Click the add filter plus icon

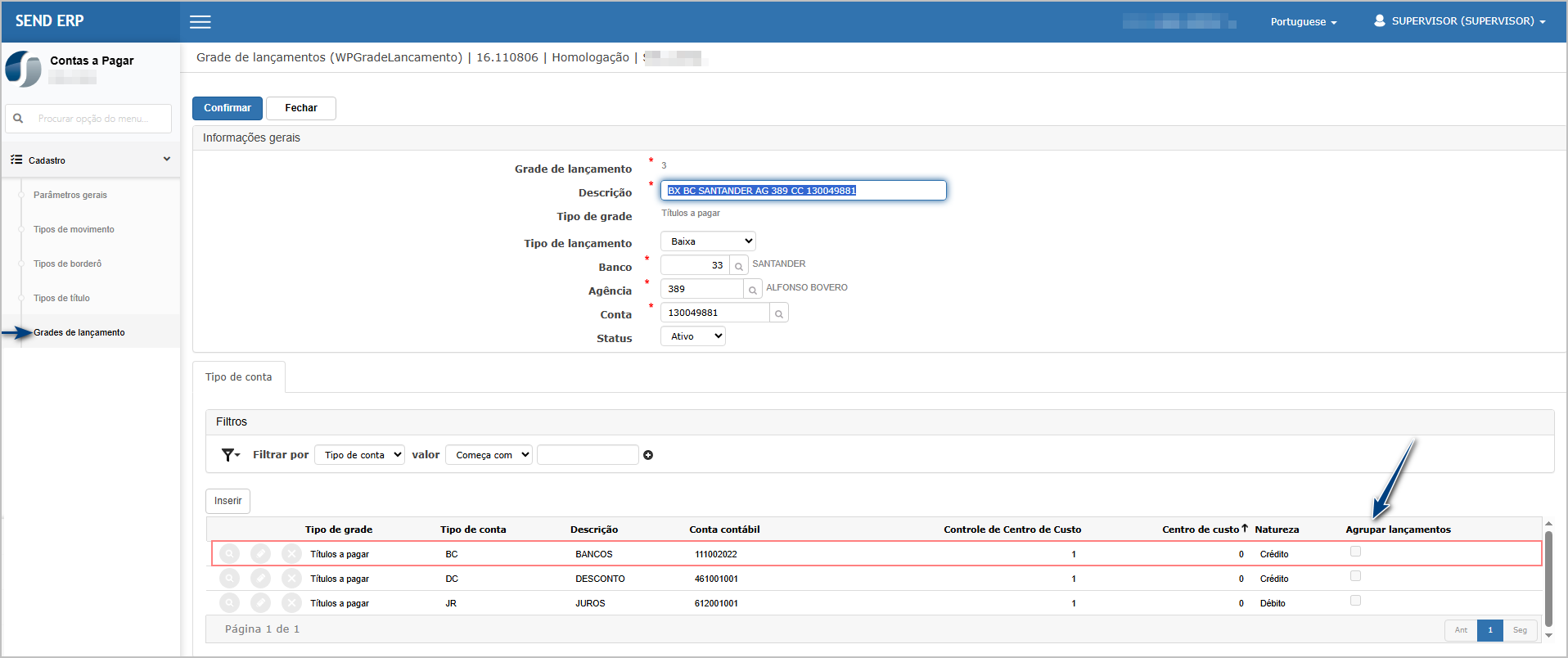(x=648, y=455)
